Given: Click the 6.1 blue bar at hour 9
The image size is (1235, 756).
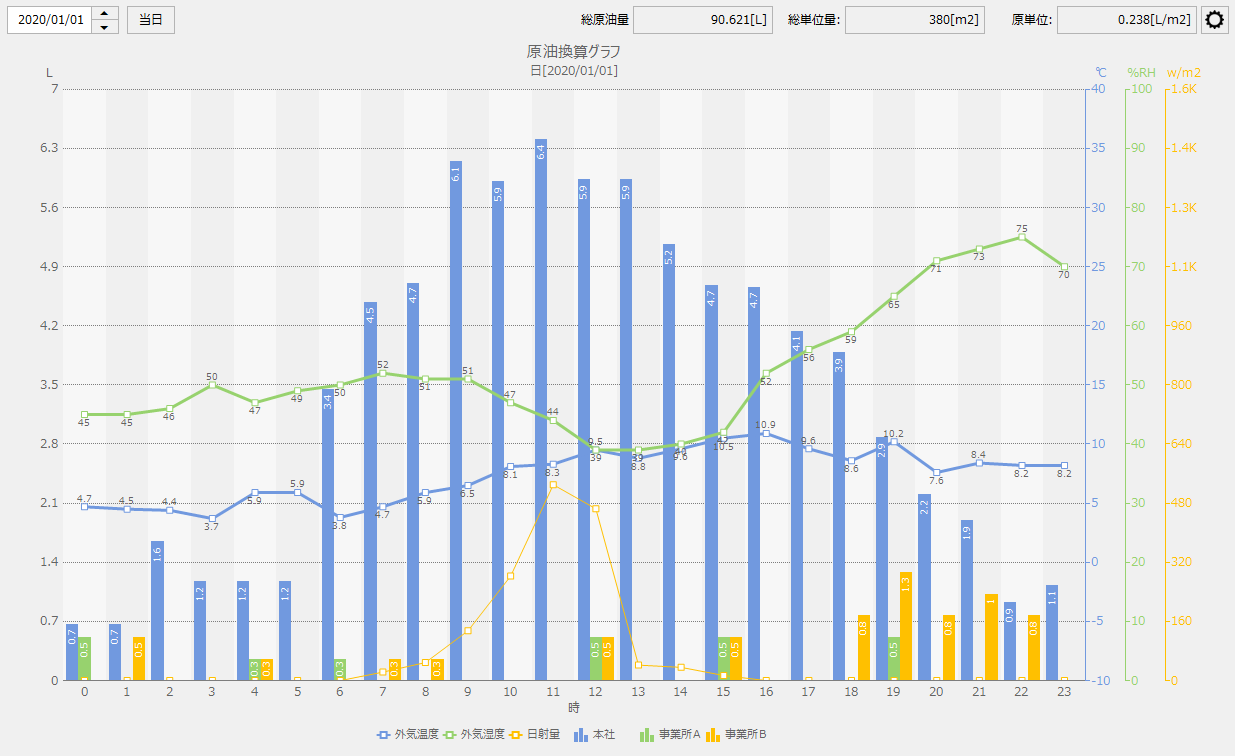Looking at the screenshot, I should (x=456, y=420).
